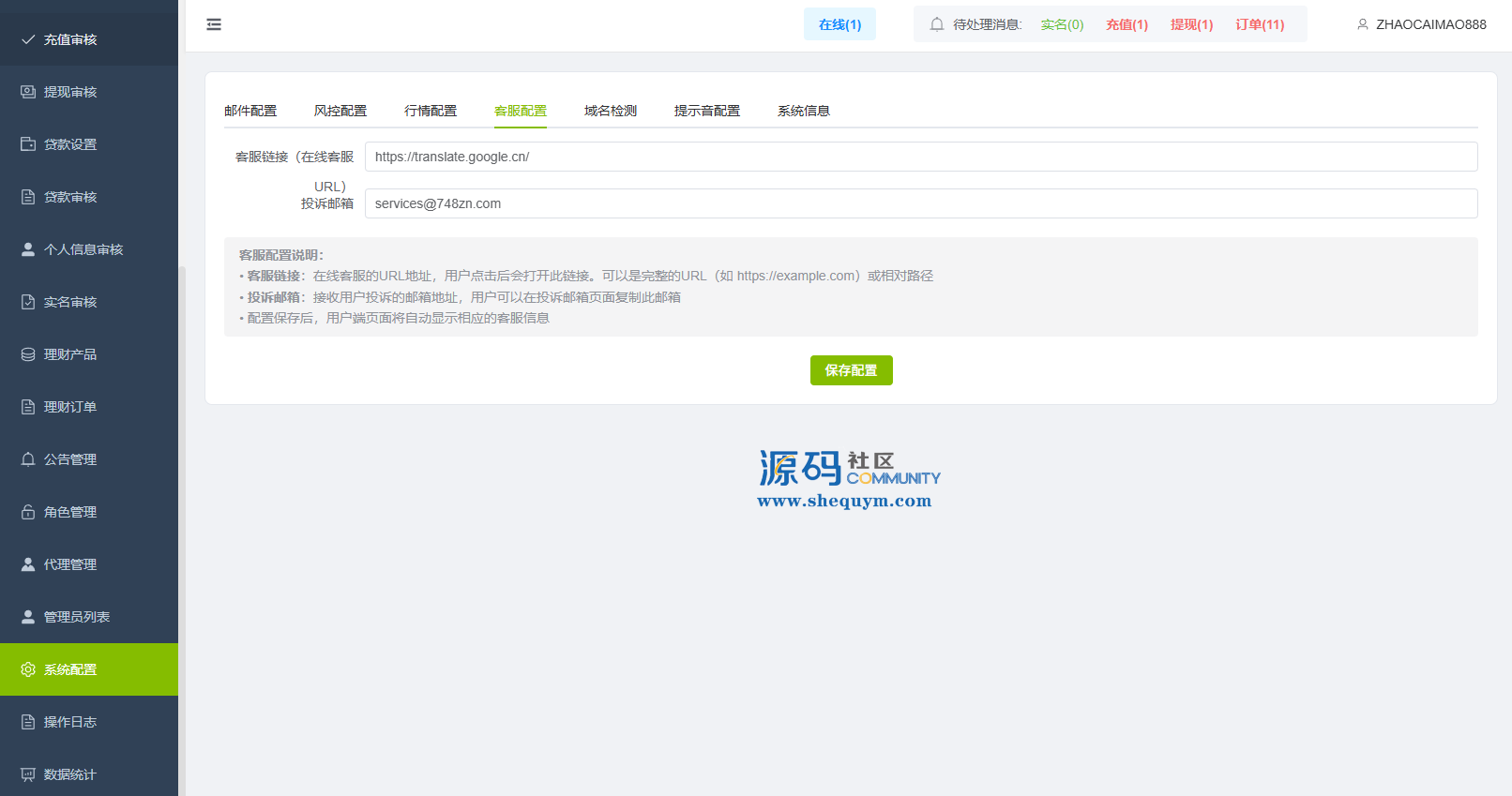Click the 在线(1) status button
The image size is (1512, 796).
tap(839, 24)
